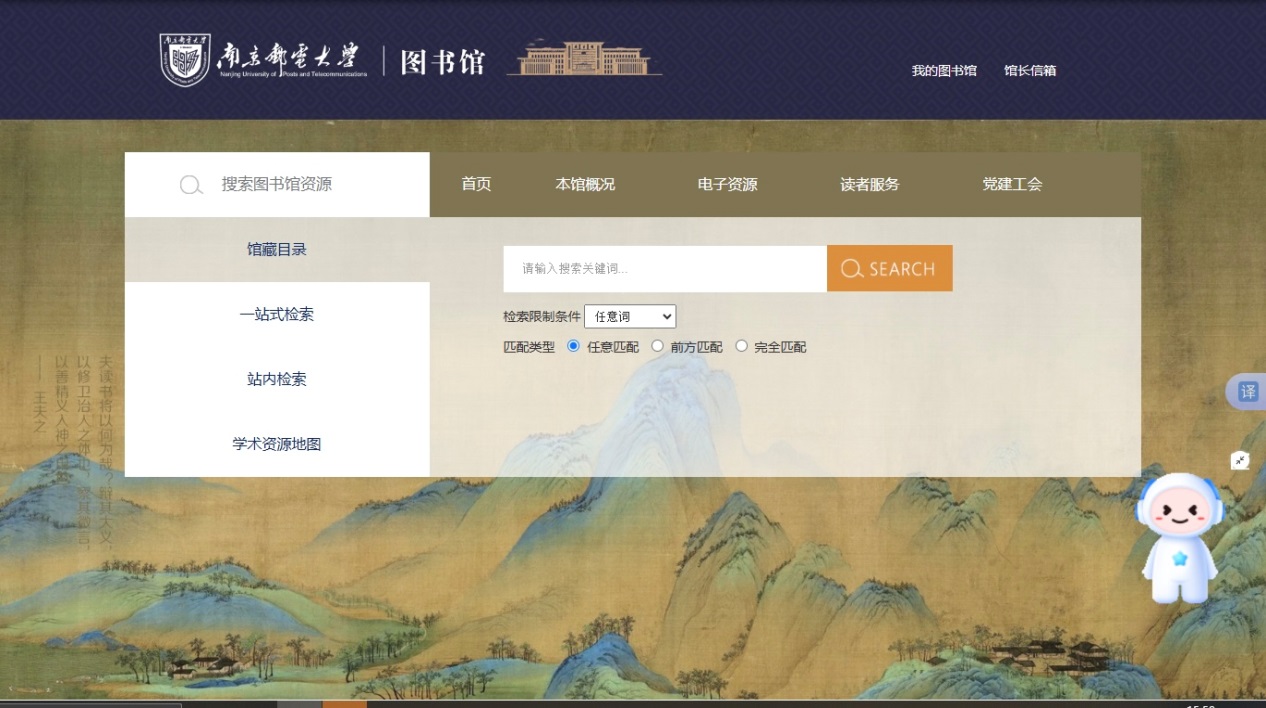Open the translate 译 floating button
The width and height of the screenshot is (1266, 708).
[x=1247, y=391]
